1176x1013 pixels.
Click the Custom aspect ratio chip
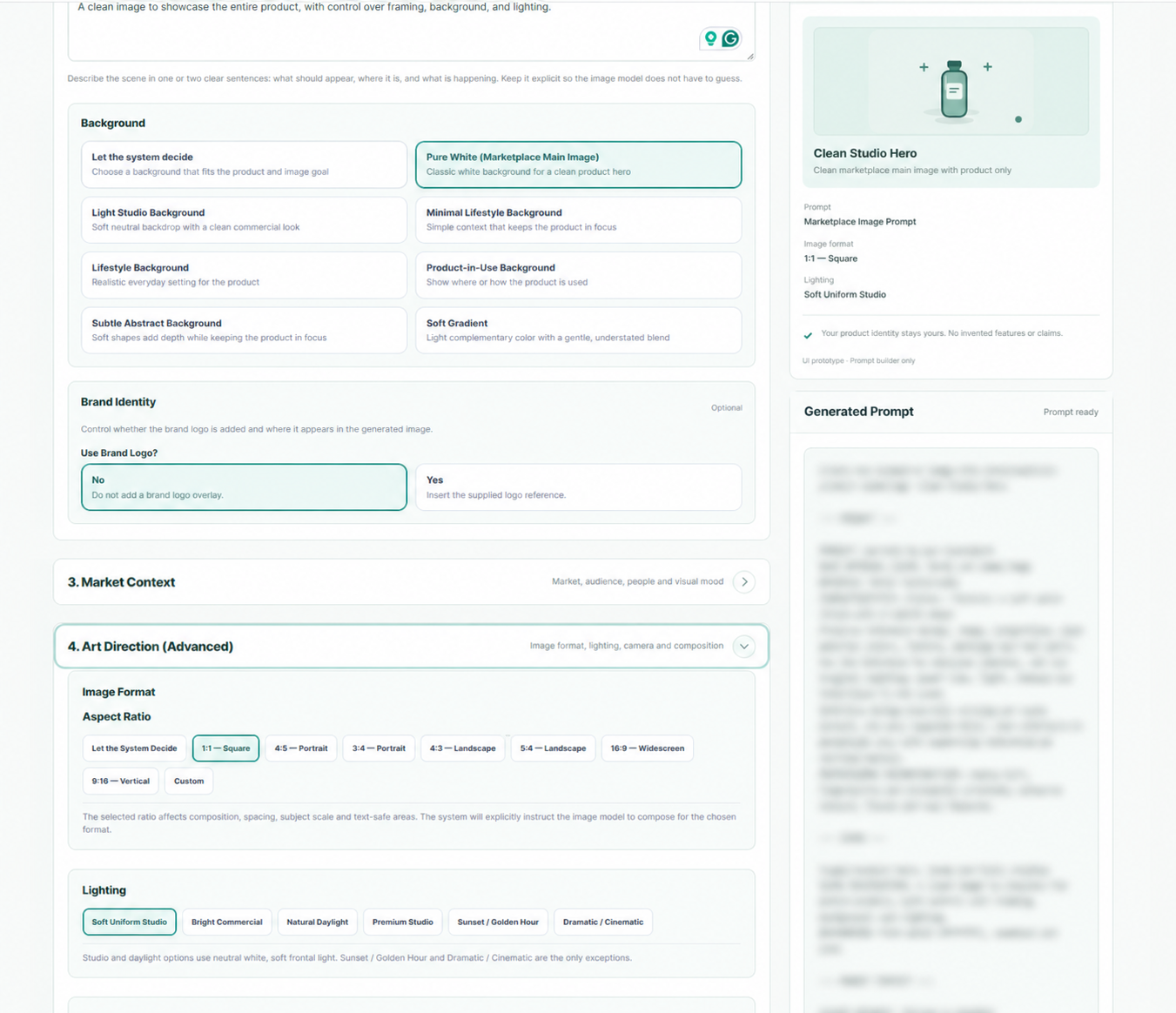(x=189, y=782)
